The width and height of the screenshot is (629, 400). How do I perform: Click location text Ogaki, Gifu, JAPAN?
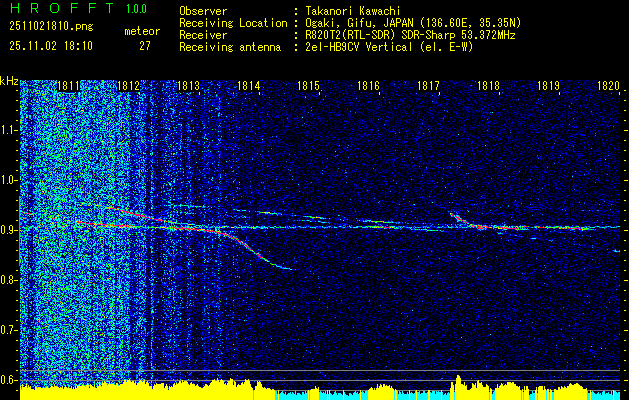click(x=359, y=23)
